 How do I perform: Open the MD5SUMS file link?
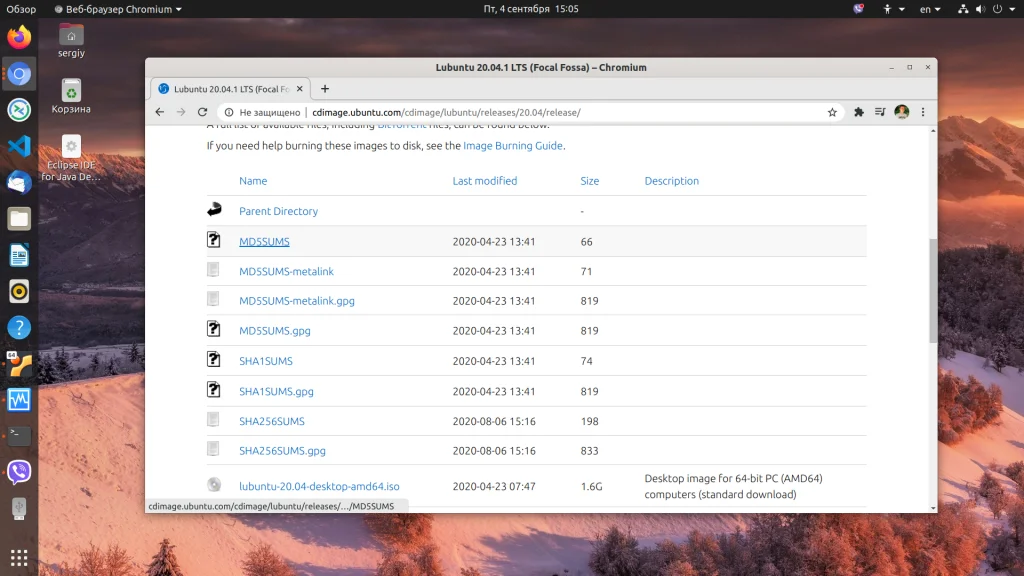click(264, 242)
